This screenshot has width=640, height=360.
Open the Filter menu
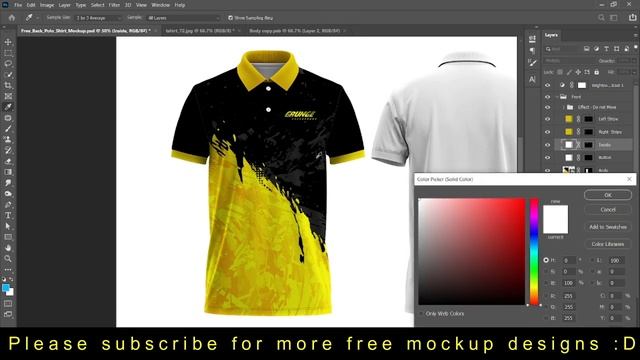click(114, 5)
